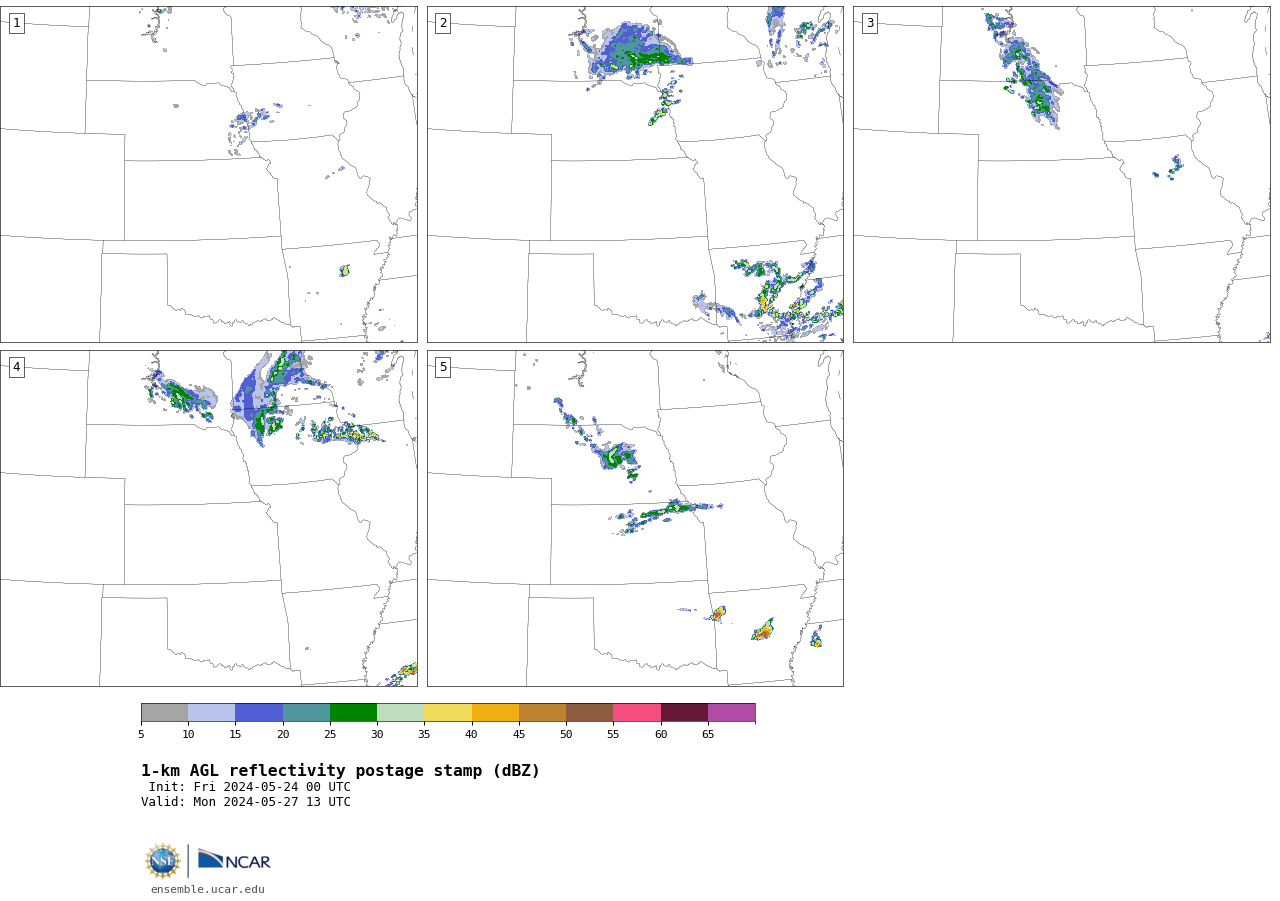Click the 'Init: Fri 2024-05-24 00 UTC' text

[x=250, y=787]
